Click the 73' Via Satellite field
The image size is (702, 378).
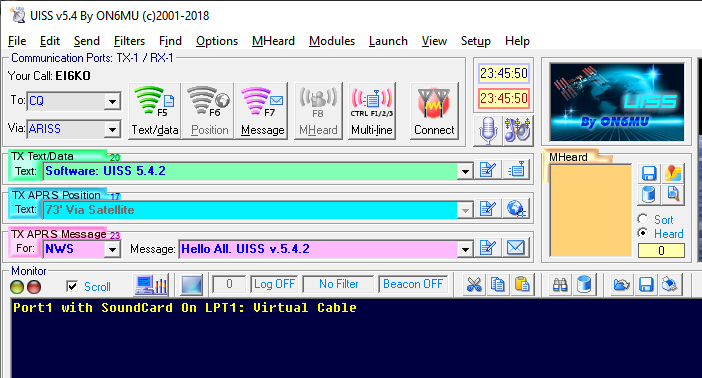point(250,210)
